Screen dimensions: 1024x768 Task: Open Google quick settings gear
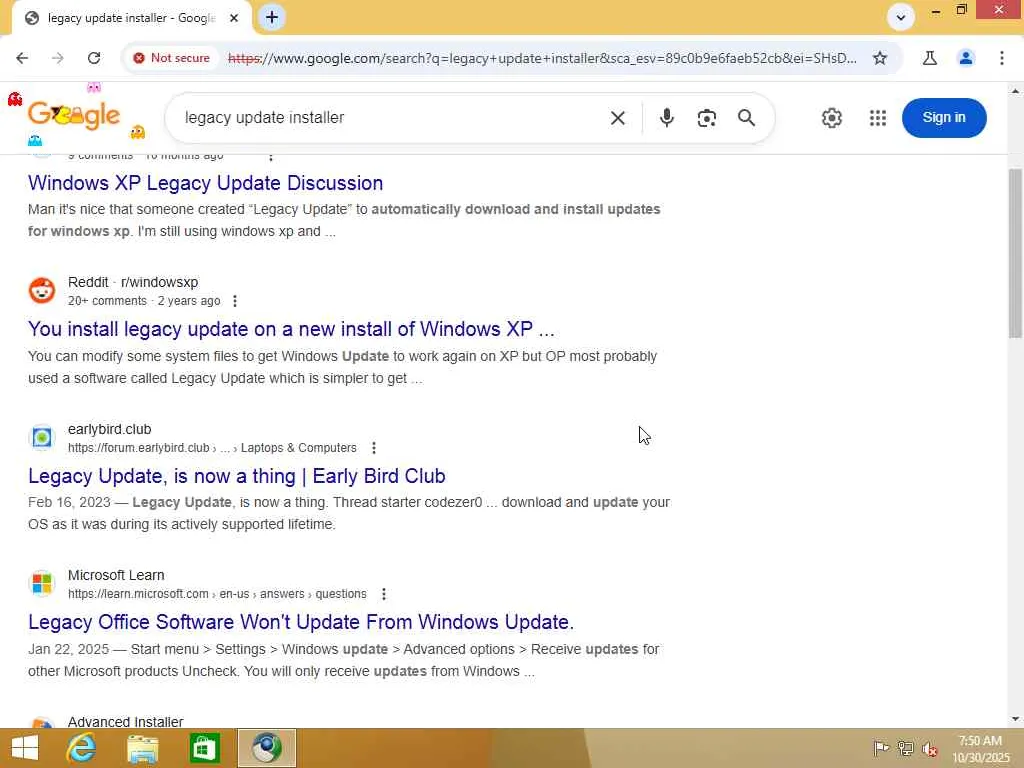[831, 118]
